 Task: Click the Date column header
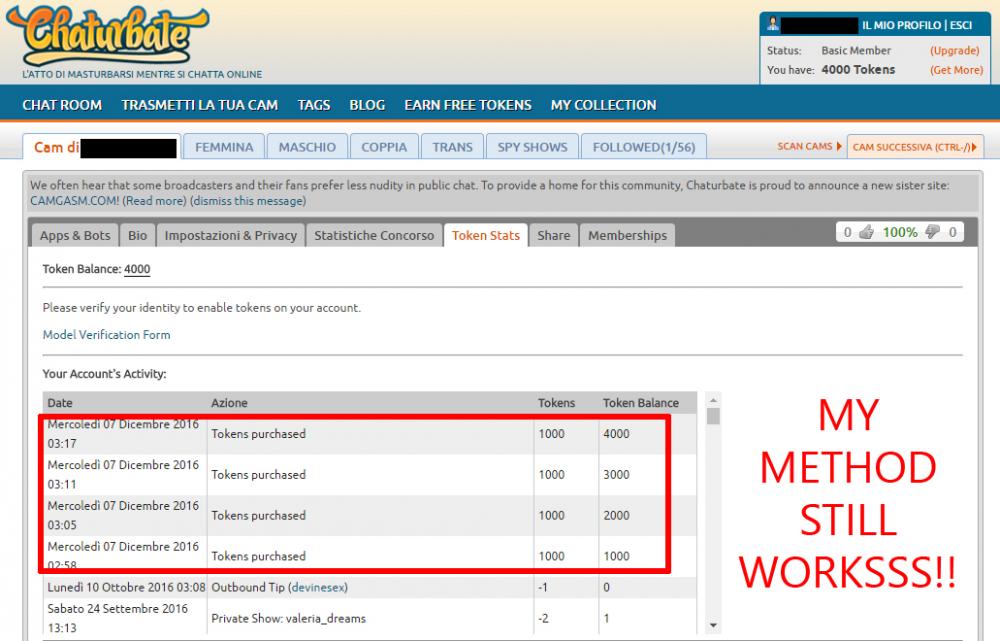pyautogui.click(x=60, y=403)
